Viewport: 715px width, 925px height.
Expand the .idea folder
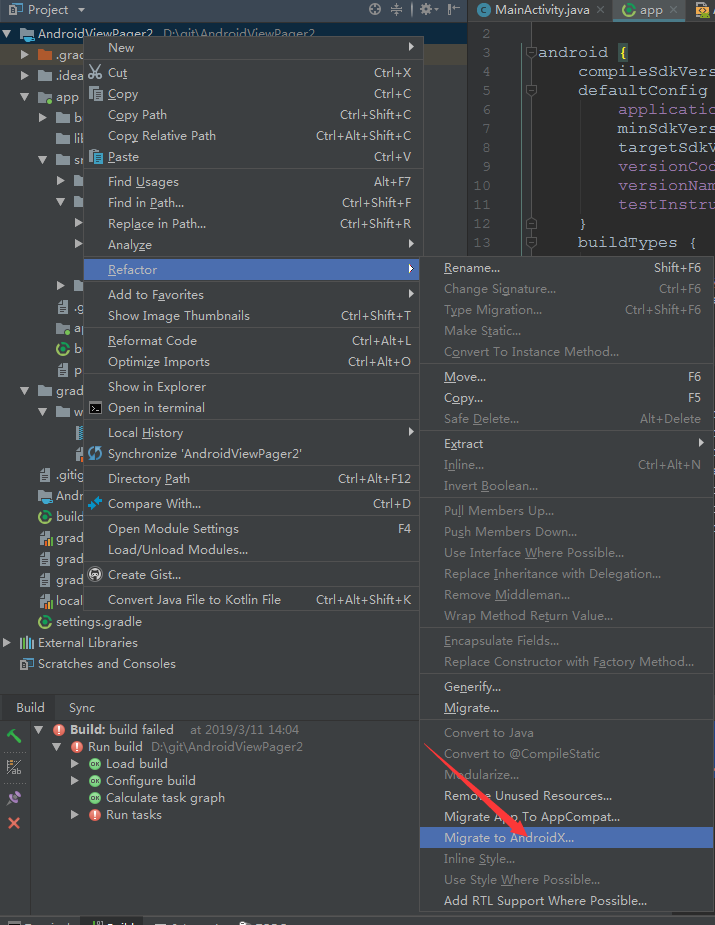24,76
